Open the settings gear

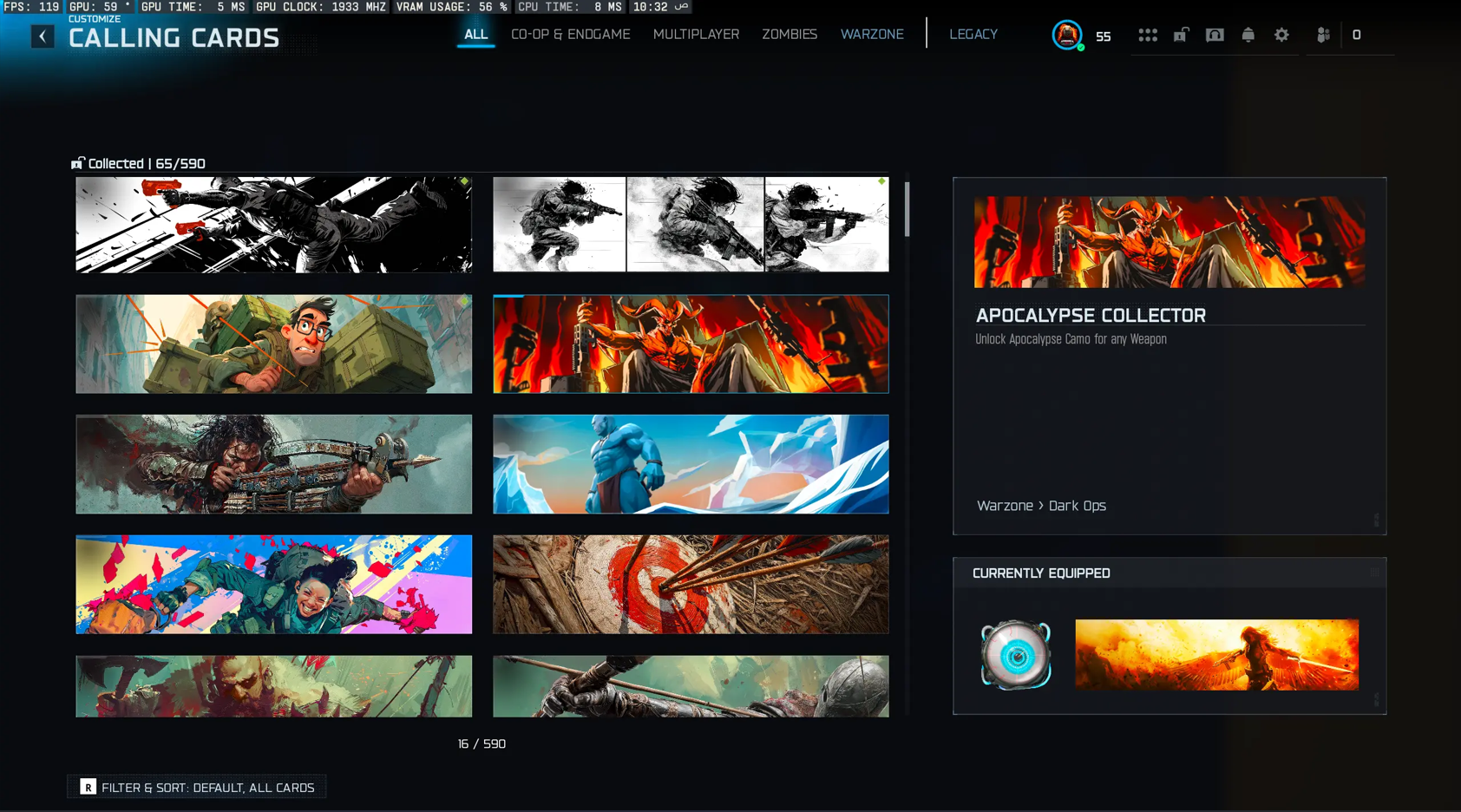point(1281,35)
